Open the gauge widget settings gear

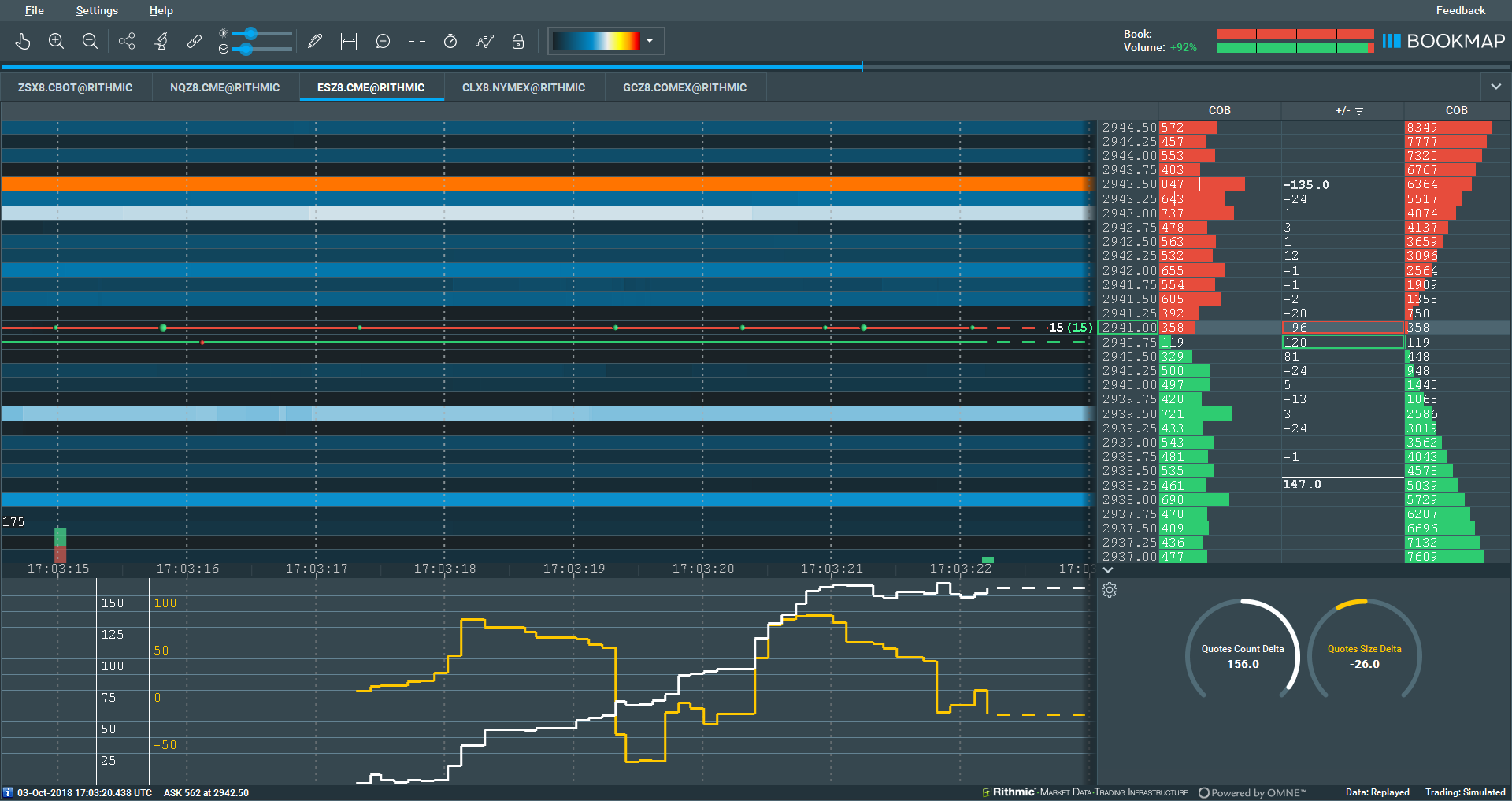point(1110,590)
